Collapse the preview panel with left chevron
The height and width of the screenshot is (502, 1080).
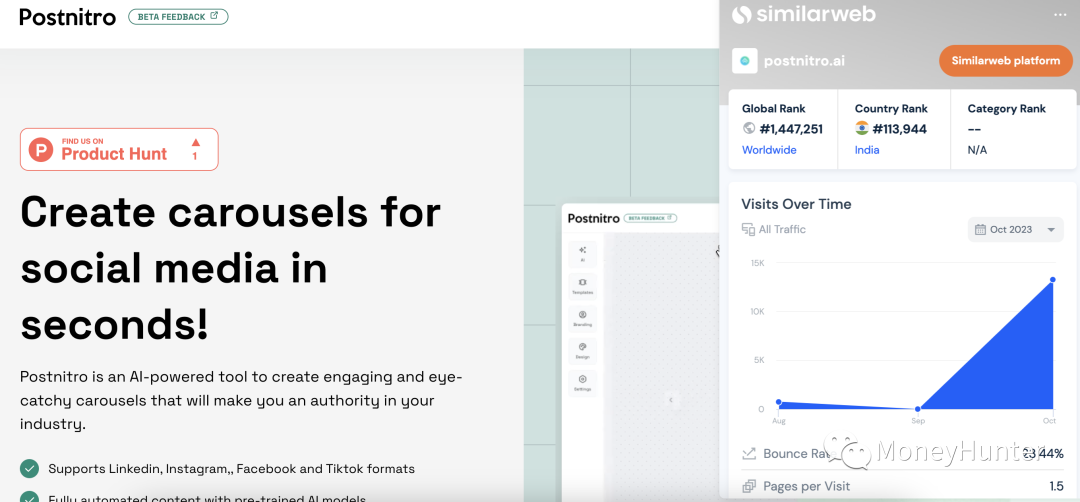point(671,400)
